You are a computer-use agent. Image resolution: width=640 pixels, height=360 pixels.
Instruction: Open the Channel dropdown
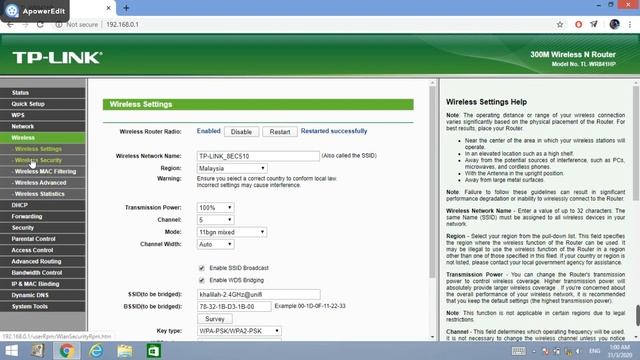(x=215, y=220)
